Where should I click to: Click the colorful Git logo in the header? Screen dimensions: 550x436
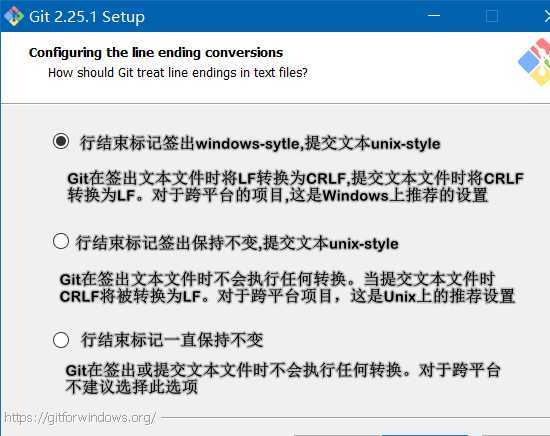point(535,62)
